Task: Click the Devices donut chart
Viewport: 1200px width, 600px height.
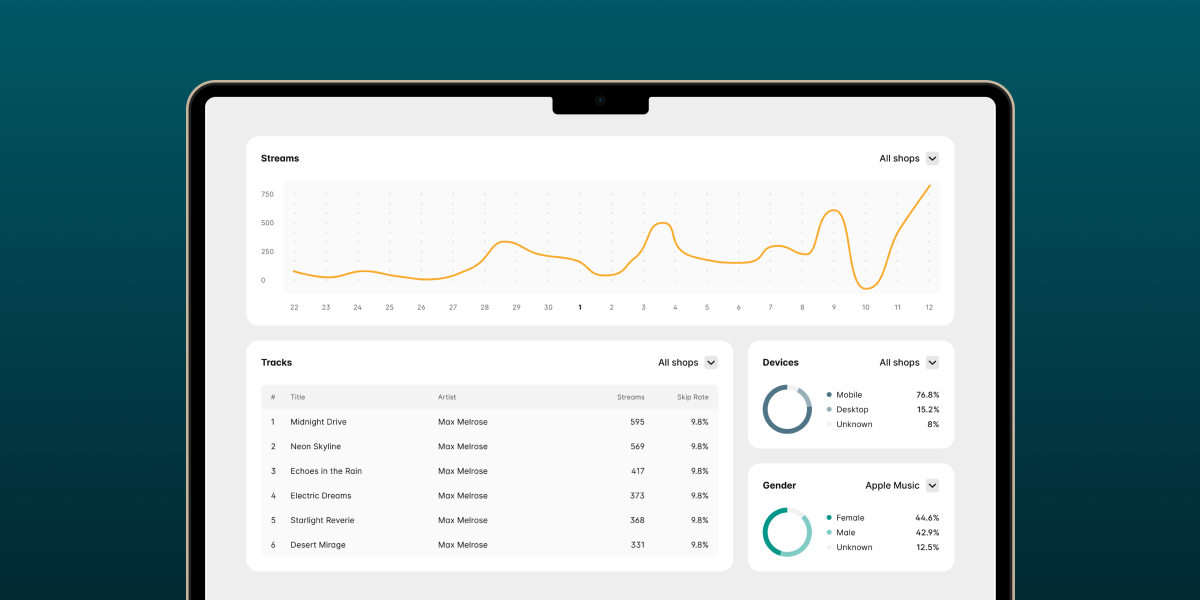Action: tap(787, 409)
